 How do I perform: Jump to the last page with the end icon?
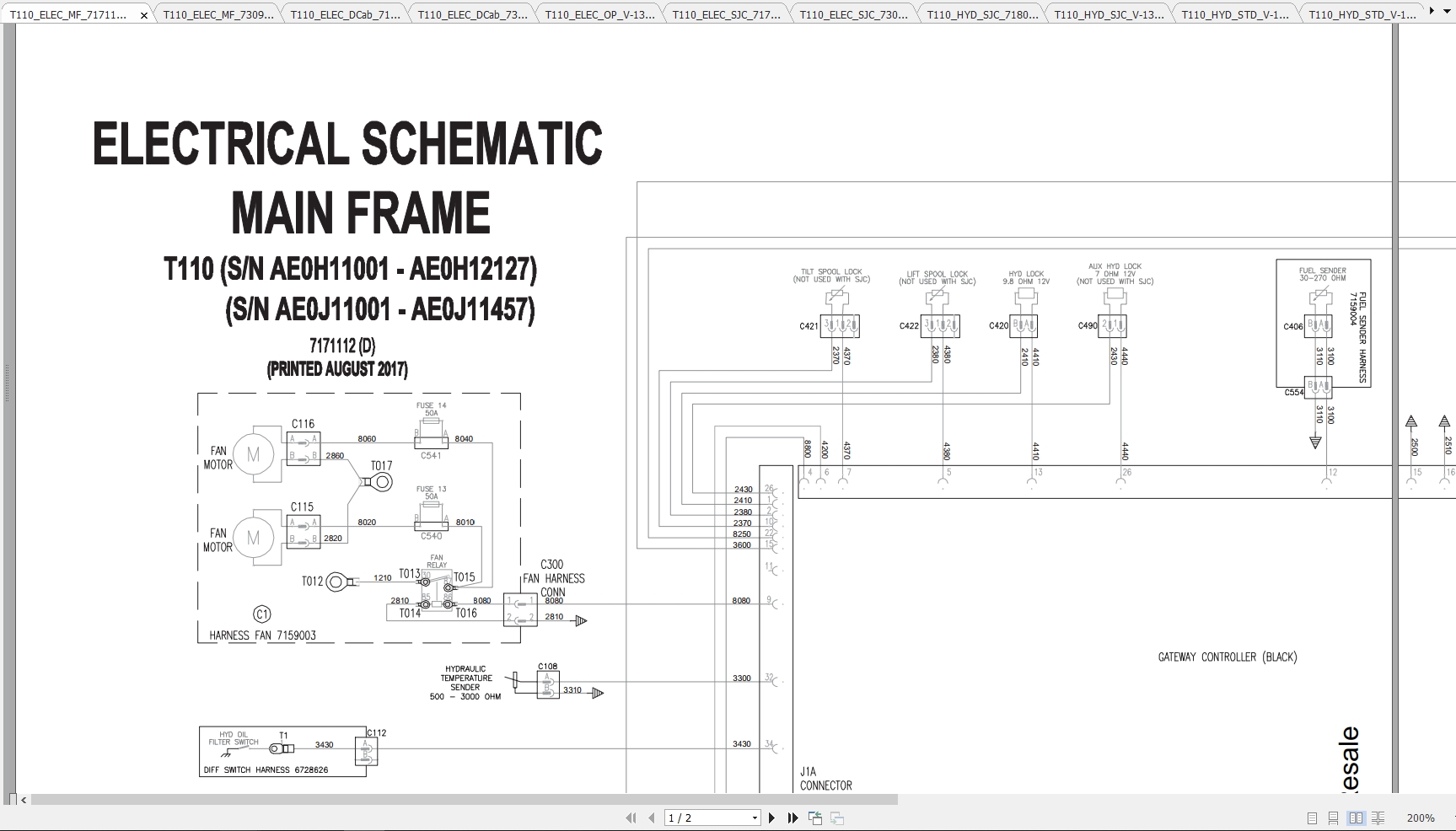click(x=792, y=818)
